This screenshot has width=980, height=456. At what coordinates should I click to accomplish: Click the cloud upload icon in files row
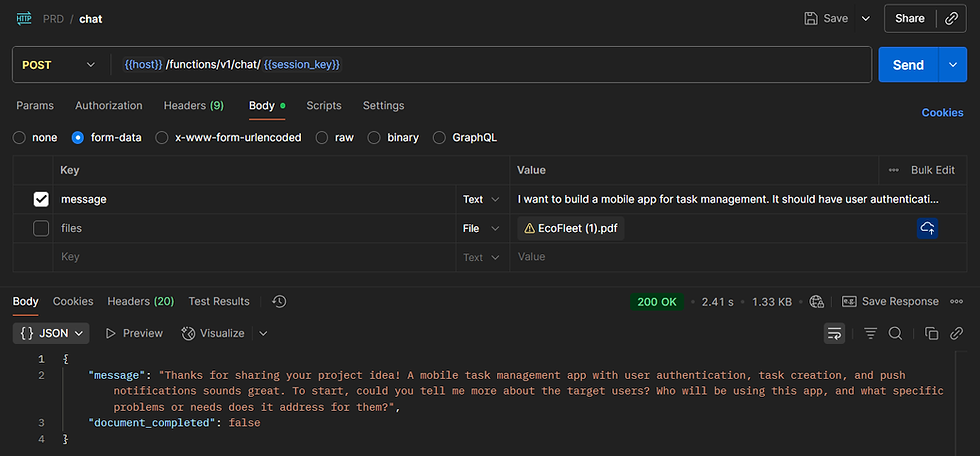click(928, 229)
